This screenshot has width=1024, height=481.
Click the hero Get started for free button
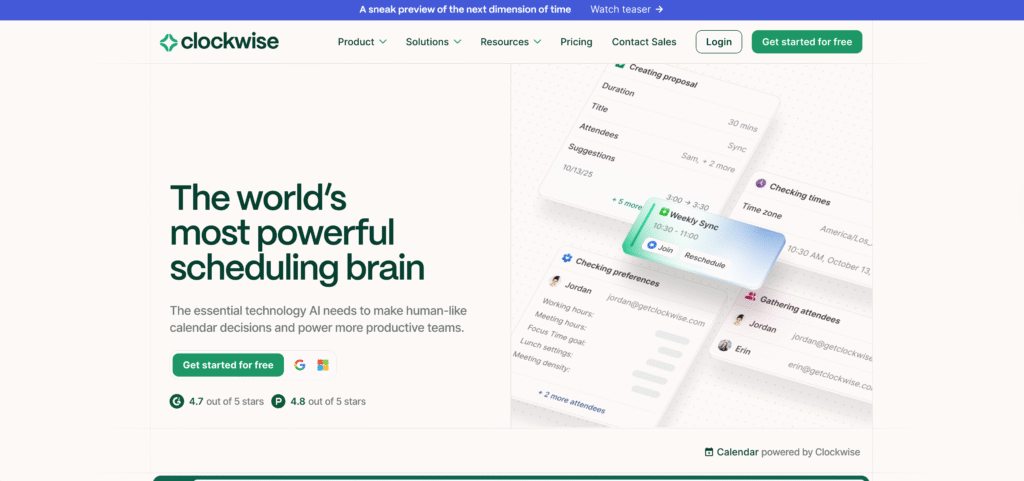tap(228, 365)
